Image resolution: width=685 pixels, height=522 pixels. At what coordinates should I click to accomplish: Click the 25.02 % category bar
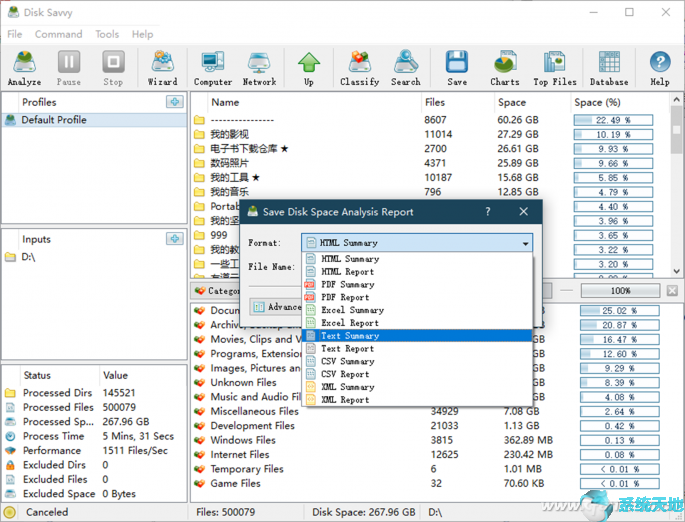tap(619, 311)
